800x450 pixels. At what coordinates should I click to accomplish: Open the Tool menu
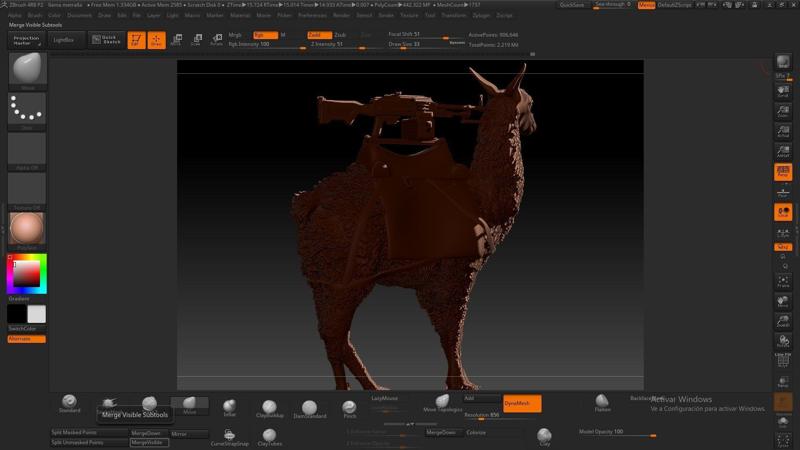(430, 15)
